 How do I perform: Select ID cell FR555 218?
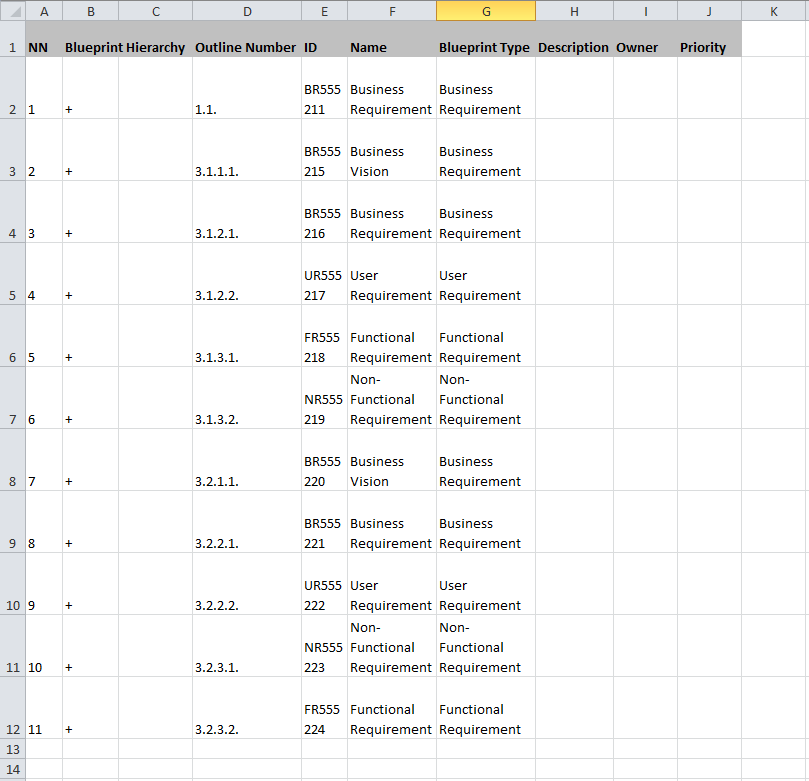point(325,336)
